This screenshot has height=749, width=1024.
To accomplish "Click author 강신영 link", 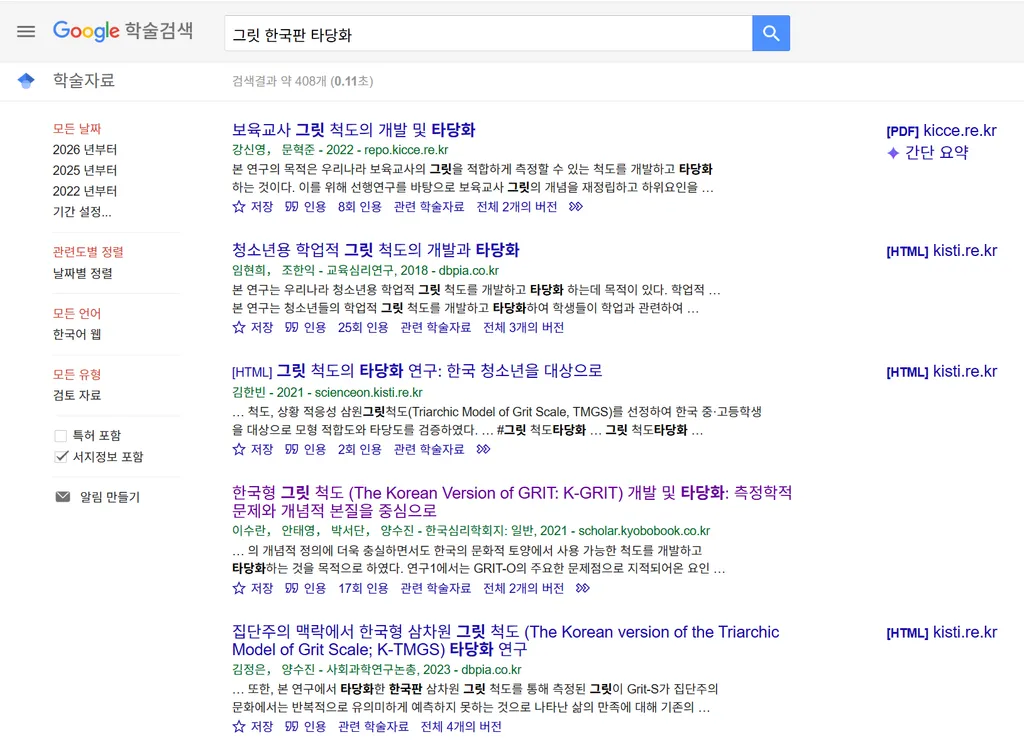I will [249, 150].
